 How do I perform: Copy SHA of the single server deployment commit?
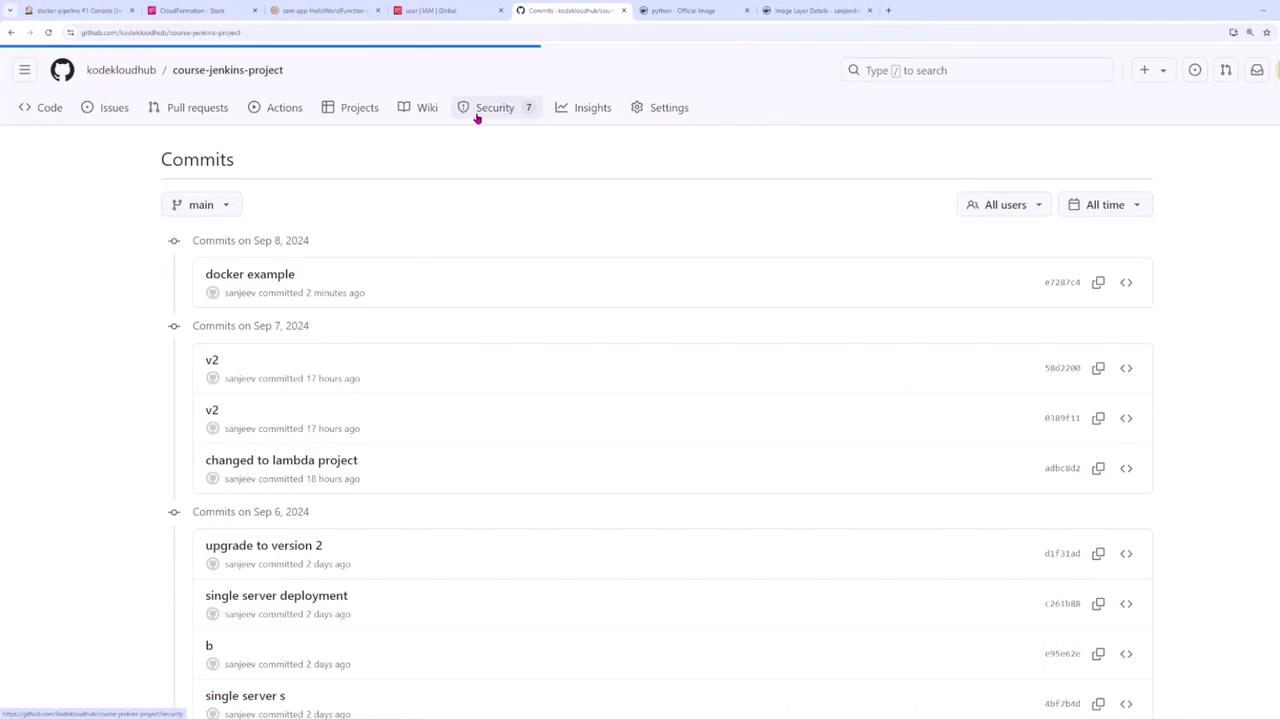(x=1098, y=604)
